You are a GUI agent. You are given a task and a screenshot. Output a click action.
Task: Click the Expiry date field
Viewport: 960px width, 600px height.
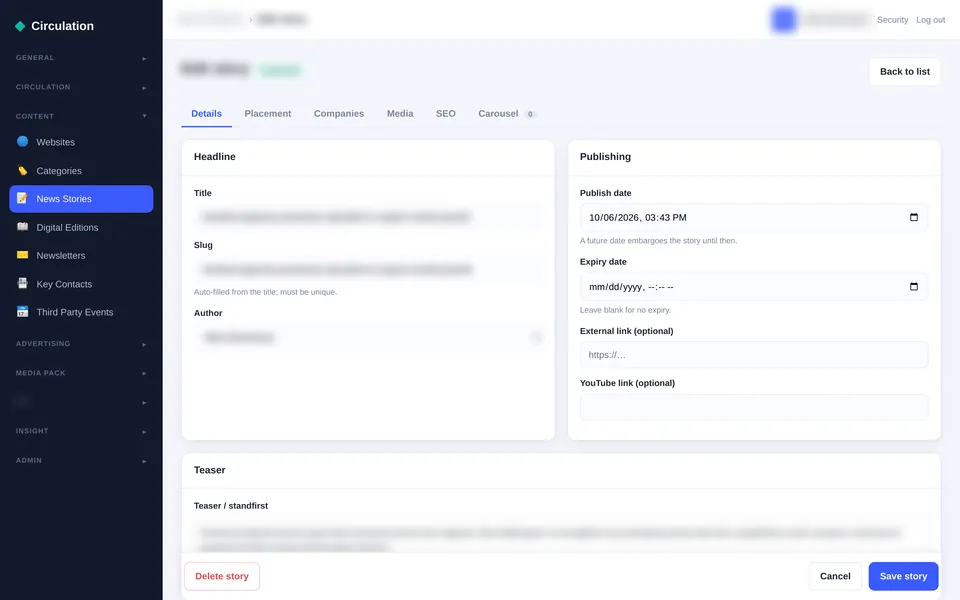754,287
